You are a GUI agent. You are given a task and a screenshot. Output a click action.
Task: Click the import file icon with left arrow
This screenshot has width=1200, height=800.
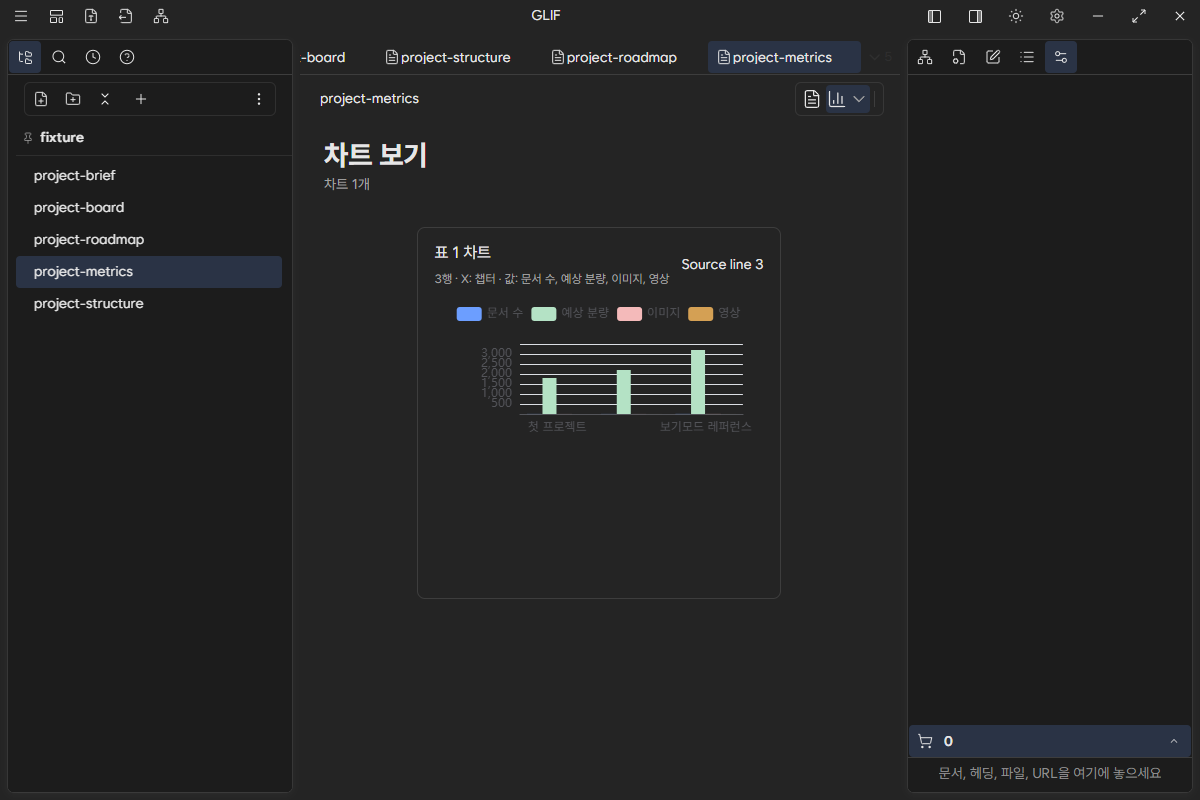click(125, 16)
